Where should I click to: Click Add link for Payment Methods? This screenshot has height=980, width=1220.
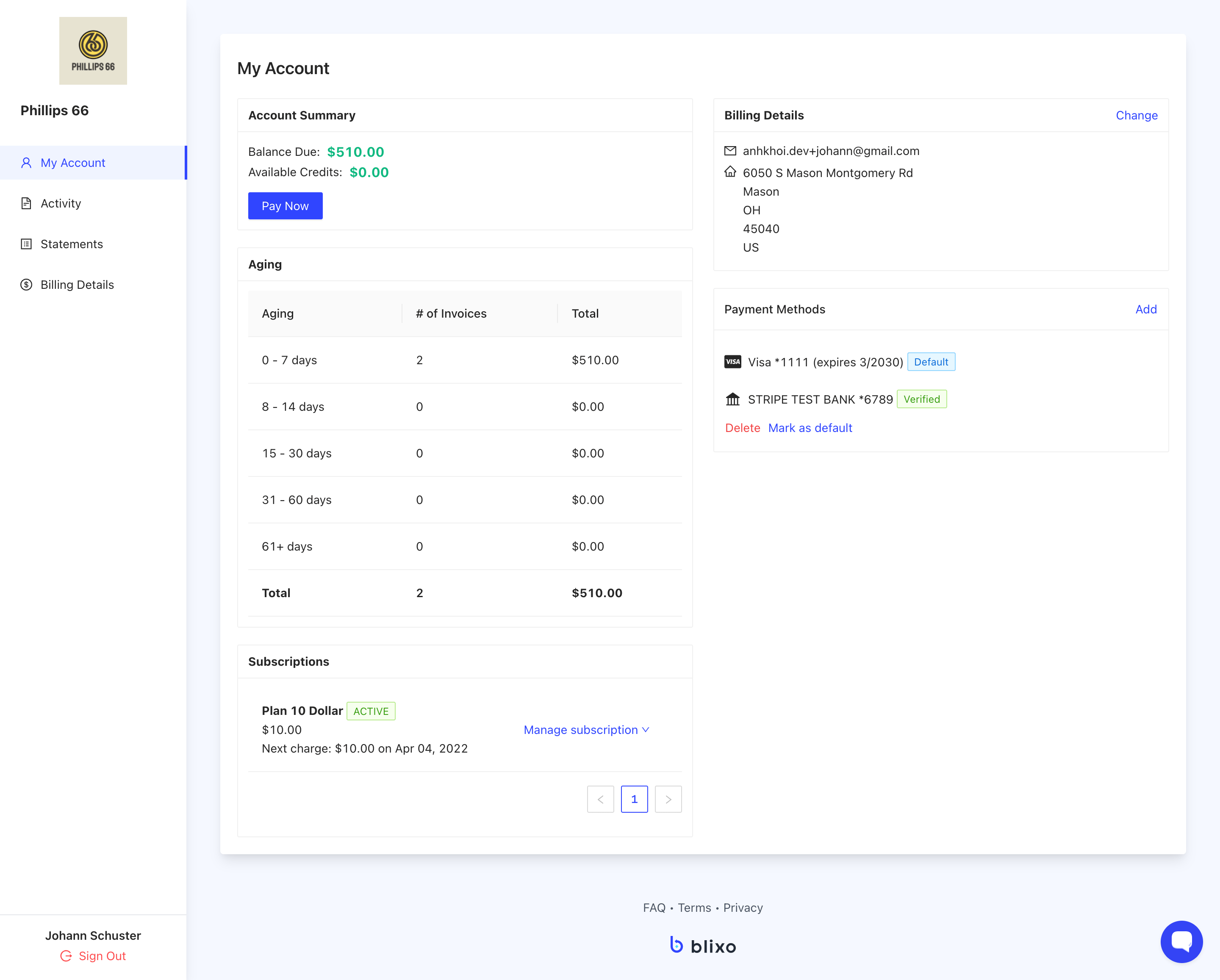pyautogui.click(x=1145, y=310)
